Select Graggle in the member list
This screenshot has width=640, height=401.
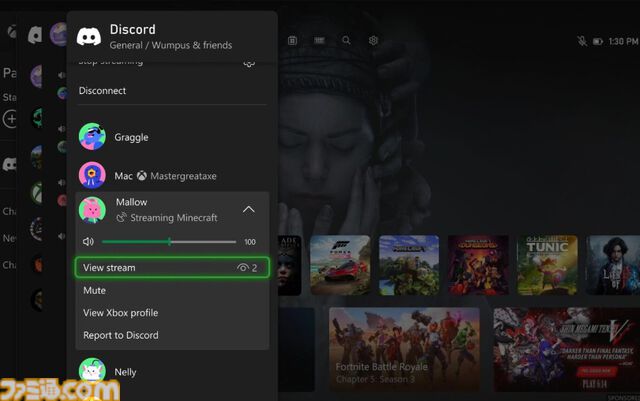pyautogui.click(x=172, y=137)
